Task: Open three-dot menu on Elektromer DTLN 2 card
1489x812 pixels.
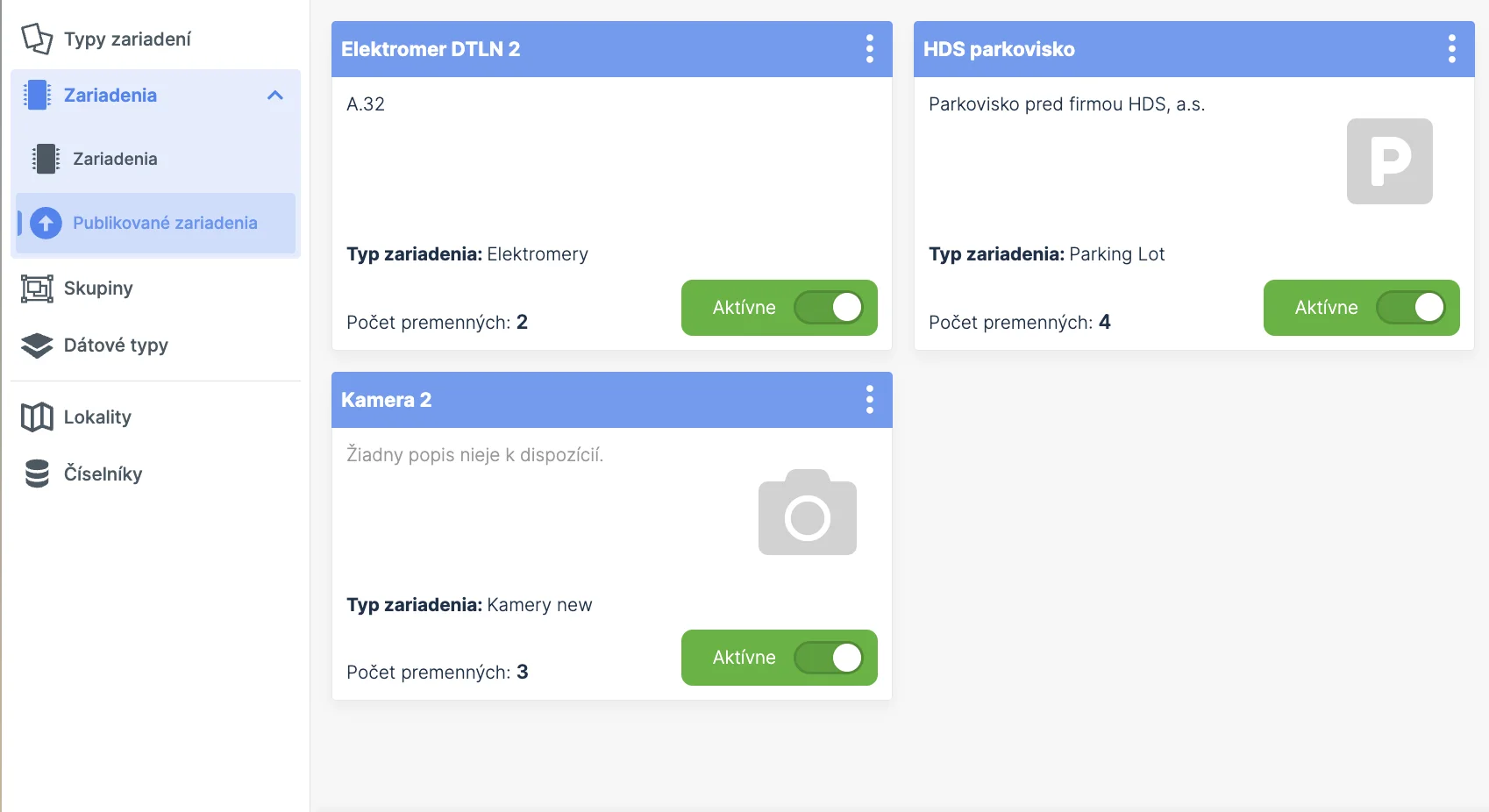Action: click(870, 49)
